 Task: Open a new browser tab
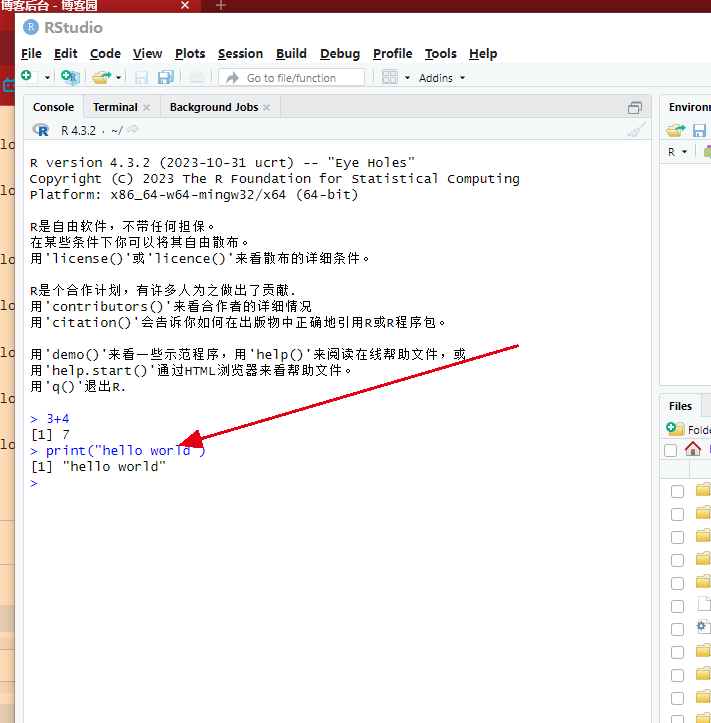tap(221, 5)
